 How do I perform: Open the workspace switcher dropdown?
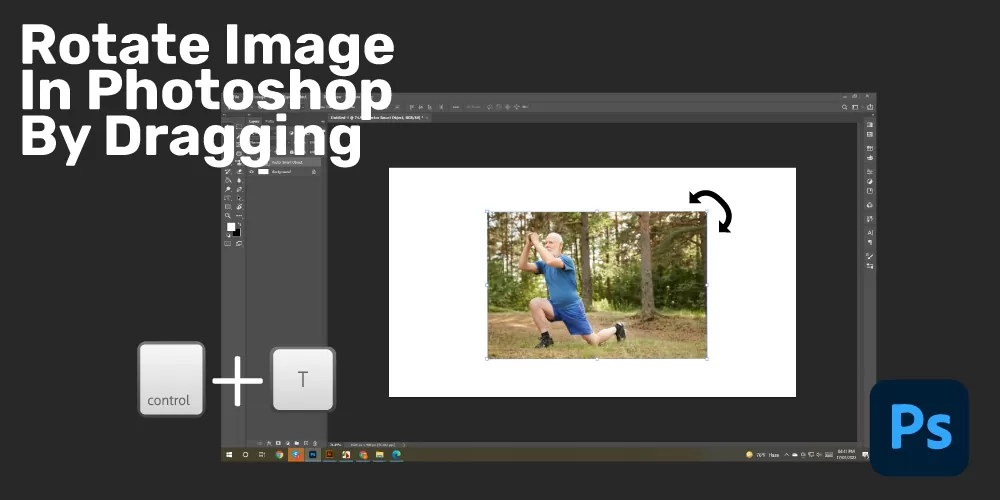click(857, 107)
